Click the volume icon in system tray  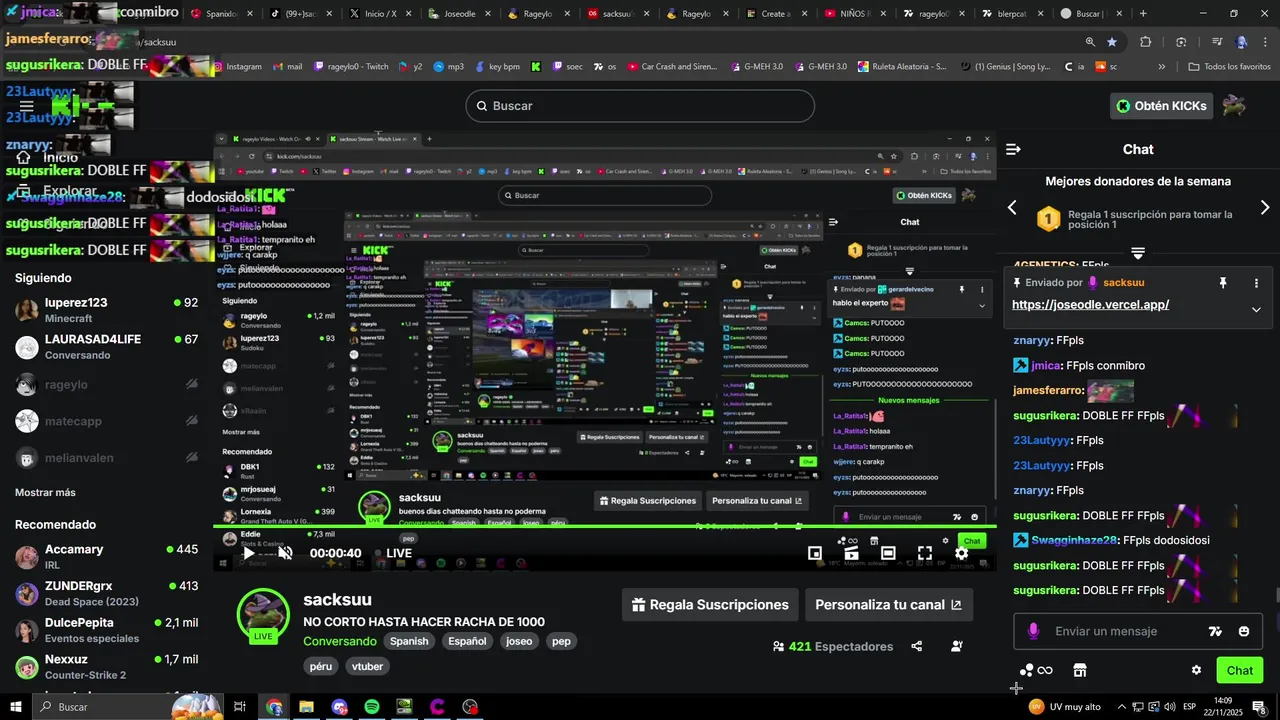coord(1171,707)
